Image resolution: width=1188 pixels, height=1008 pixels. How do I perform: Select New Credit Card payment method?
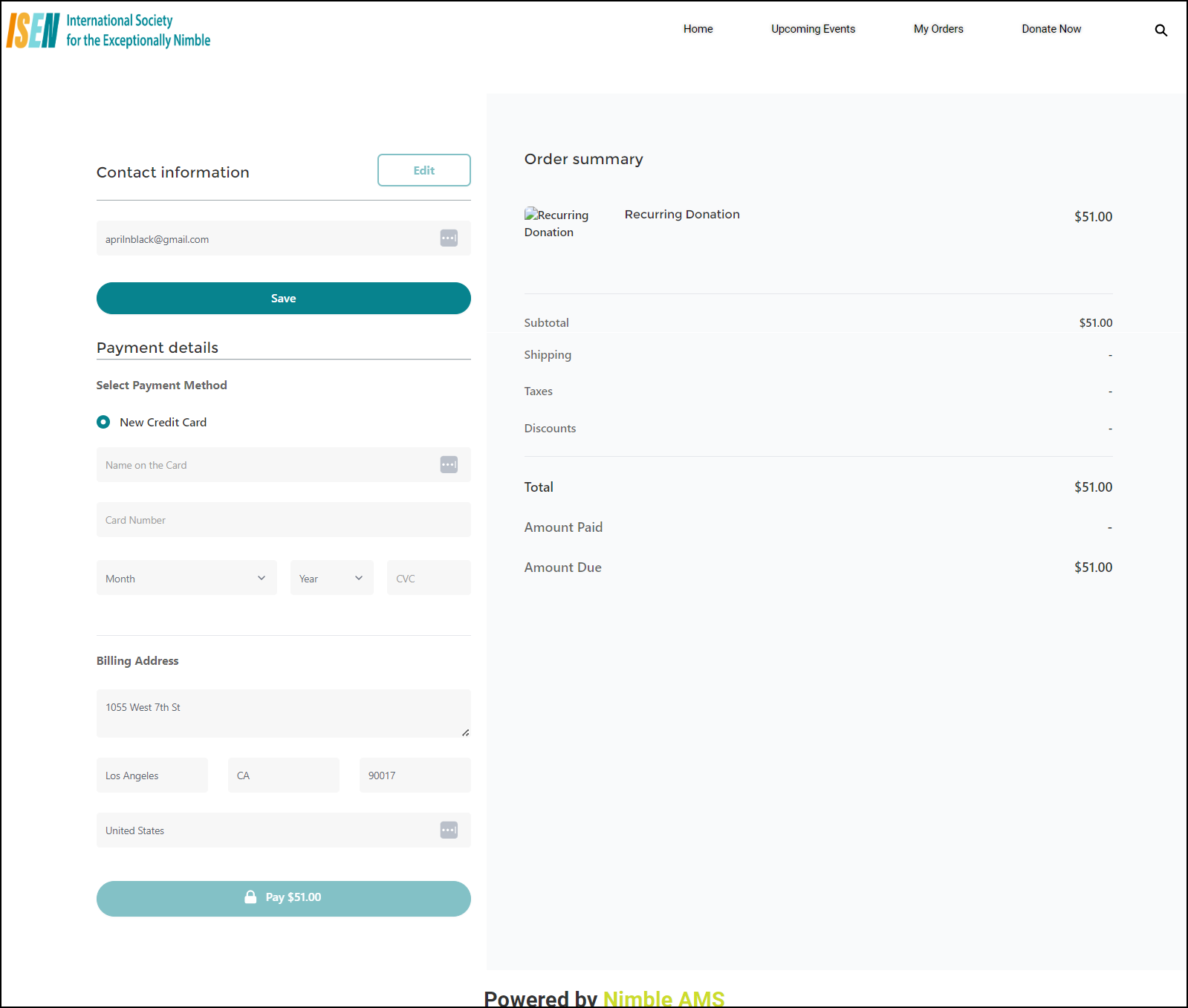point(103,422)
